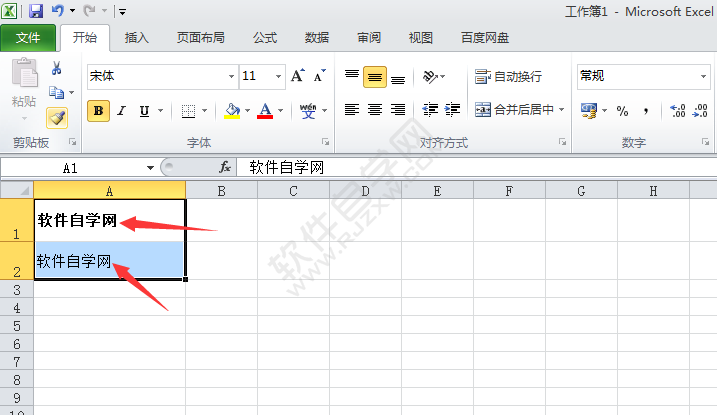Click Increase Decimal icon
The height and width of the screenshot is (415, 717).
point(677,111)
